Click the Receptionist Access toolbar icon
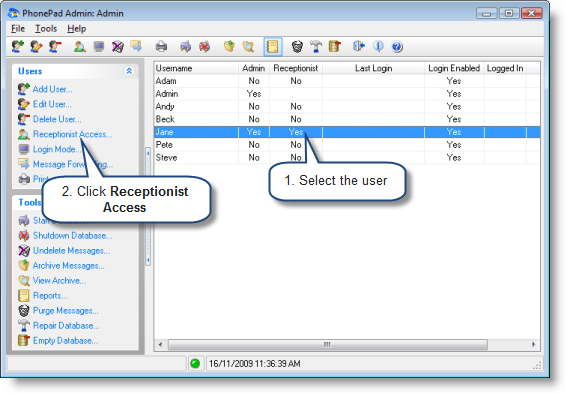The image size is (566, 394). (x=79, y=47)
